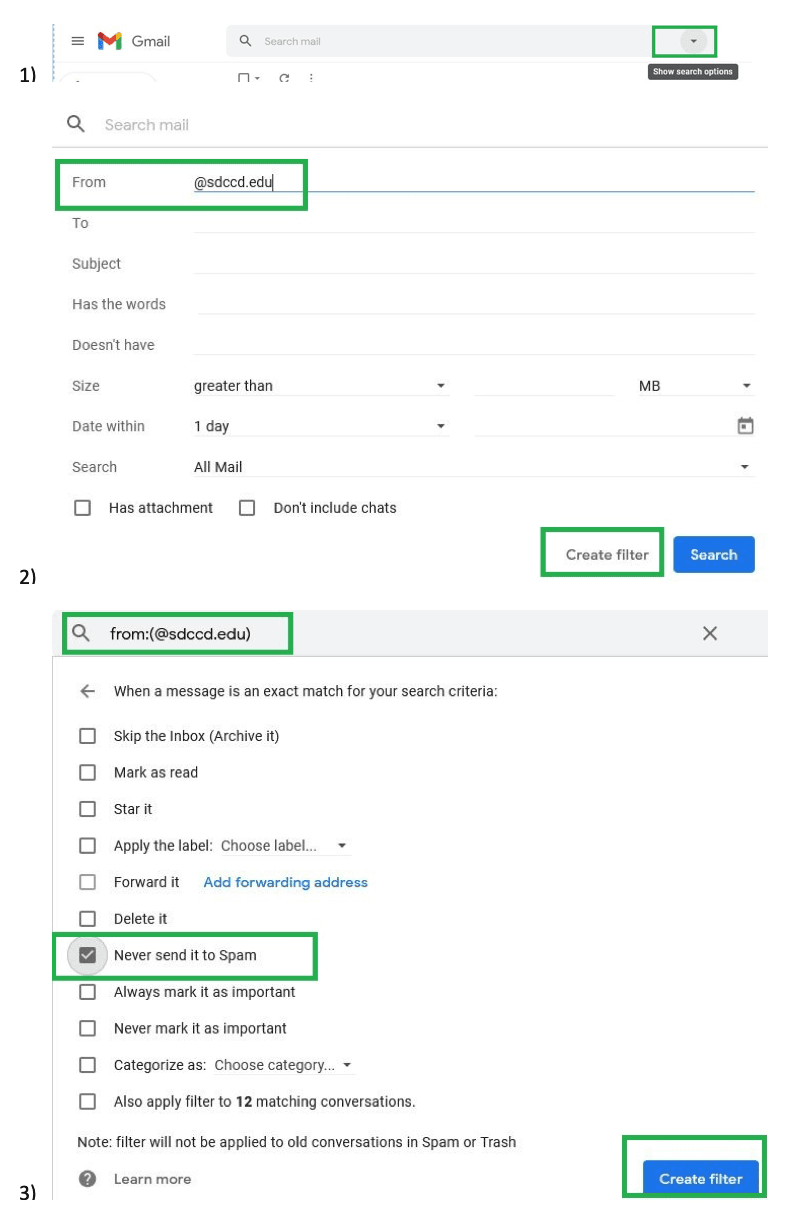The height and width of the screenshot is (1214, 796).
Task: Click the Add forwarding address link
Action: click(x=285, y=882)
